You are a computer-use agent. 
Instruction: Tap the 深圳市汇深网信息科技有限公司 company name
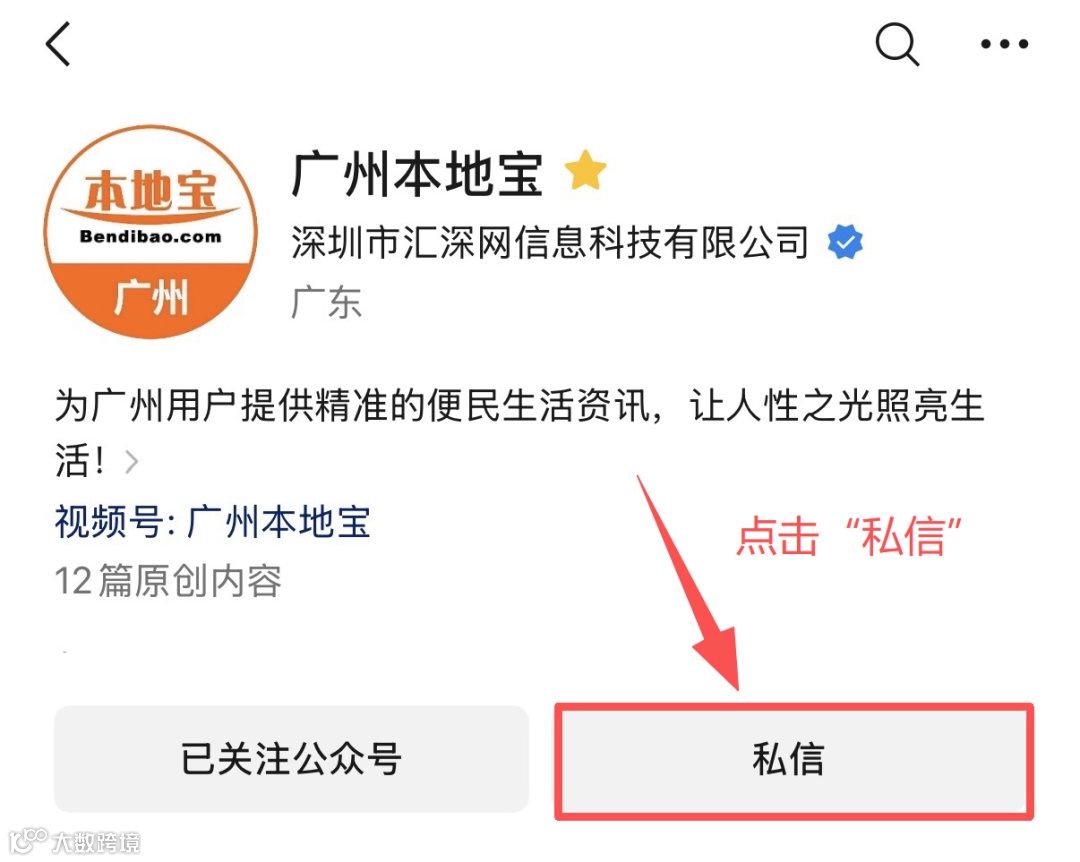[x=550, y=242]
